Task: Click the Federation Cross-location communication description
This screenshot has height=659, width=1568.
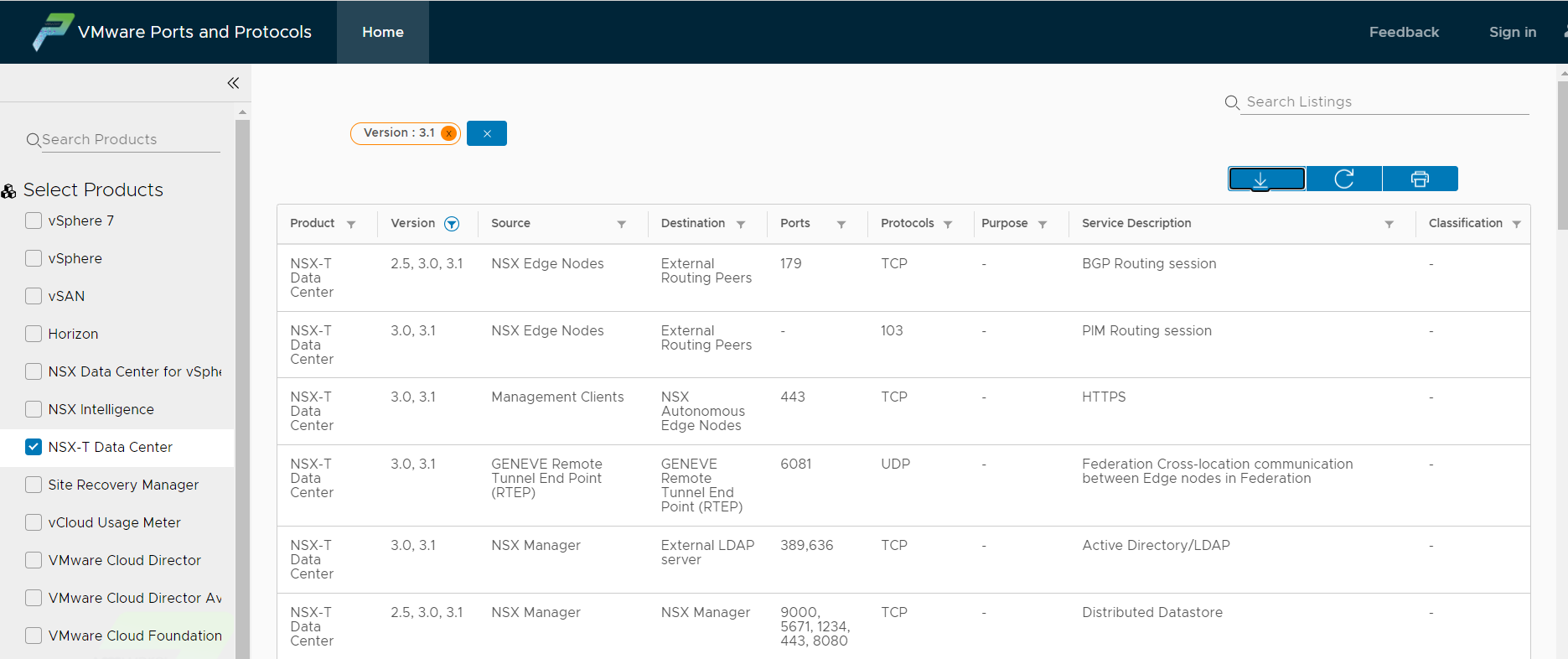Action: pos(1217,471)
